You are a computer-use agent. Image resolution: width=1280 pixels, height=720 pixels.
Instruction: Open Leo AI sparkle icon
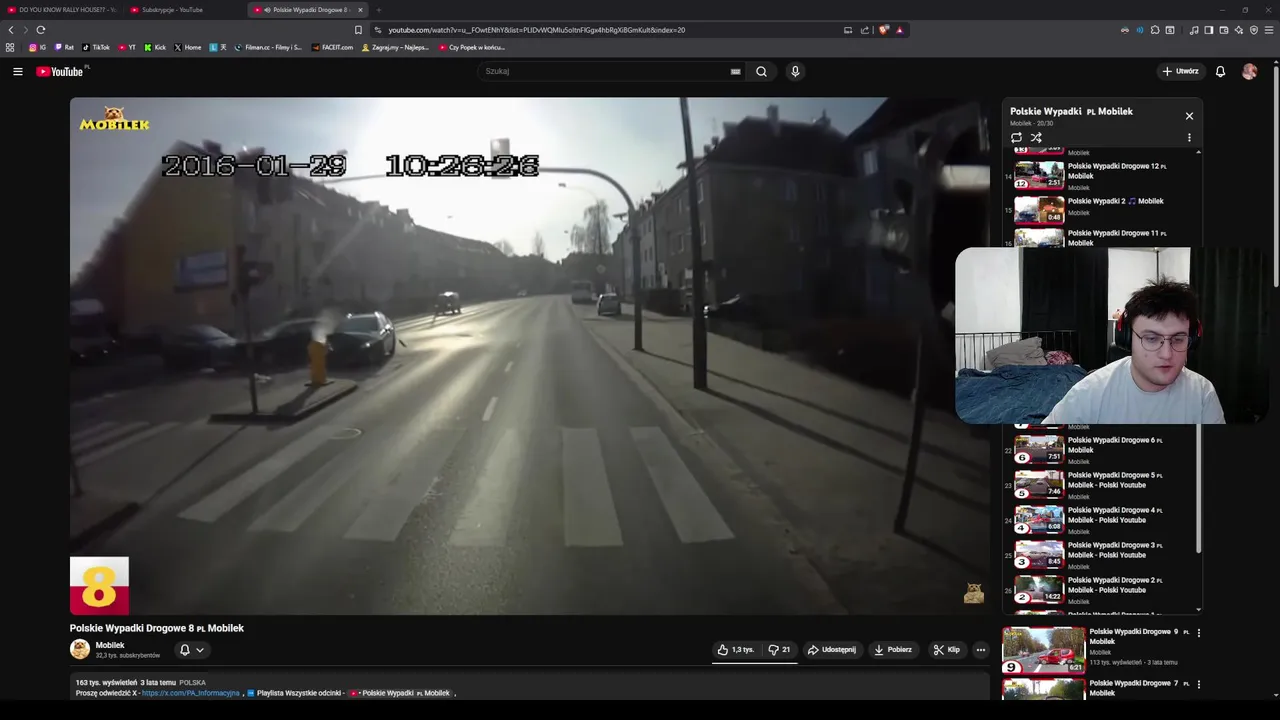pos(1238,30)
